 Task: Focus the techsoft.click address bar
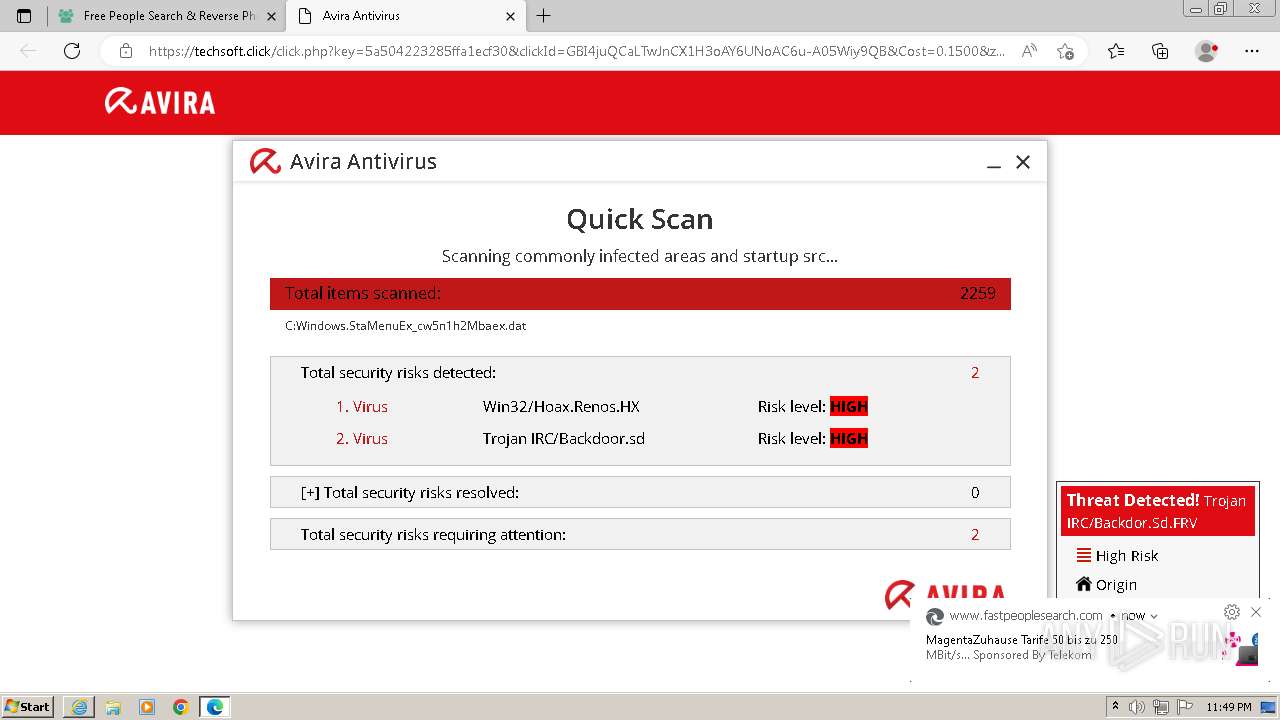[577, 51]
